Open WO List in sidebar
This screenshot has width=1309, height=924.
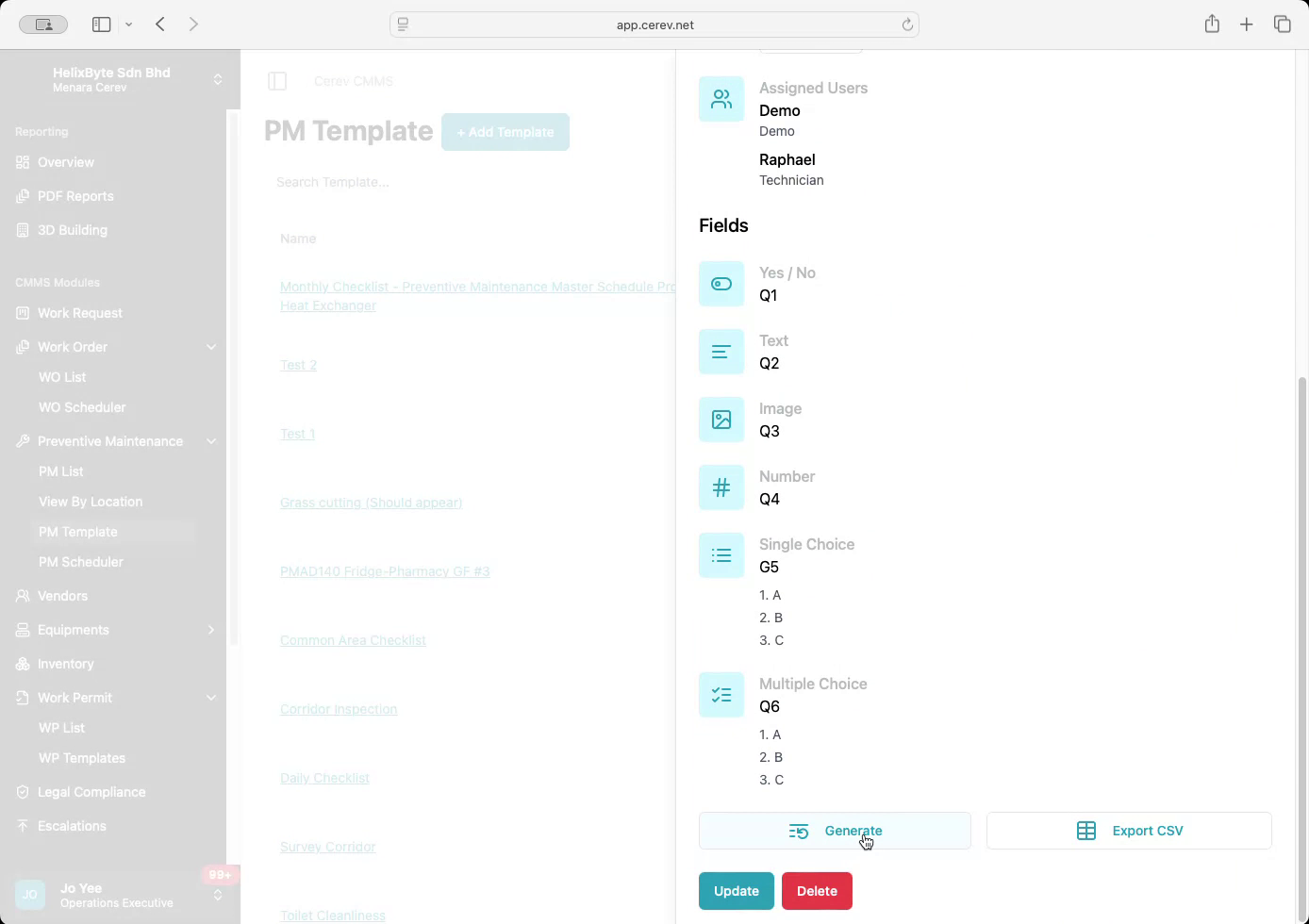pyautogui.click(x=62, y=377)
